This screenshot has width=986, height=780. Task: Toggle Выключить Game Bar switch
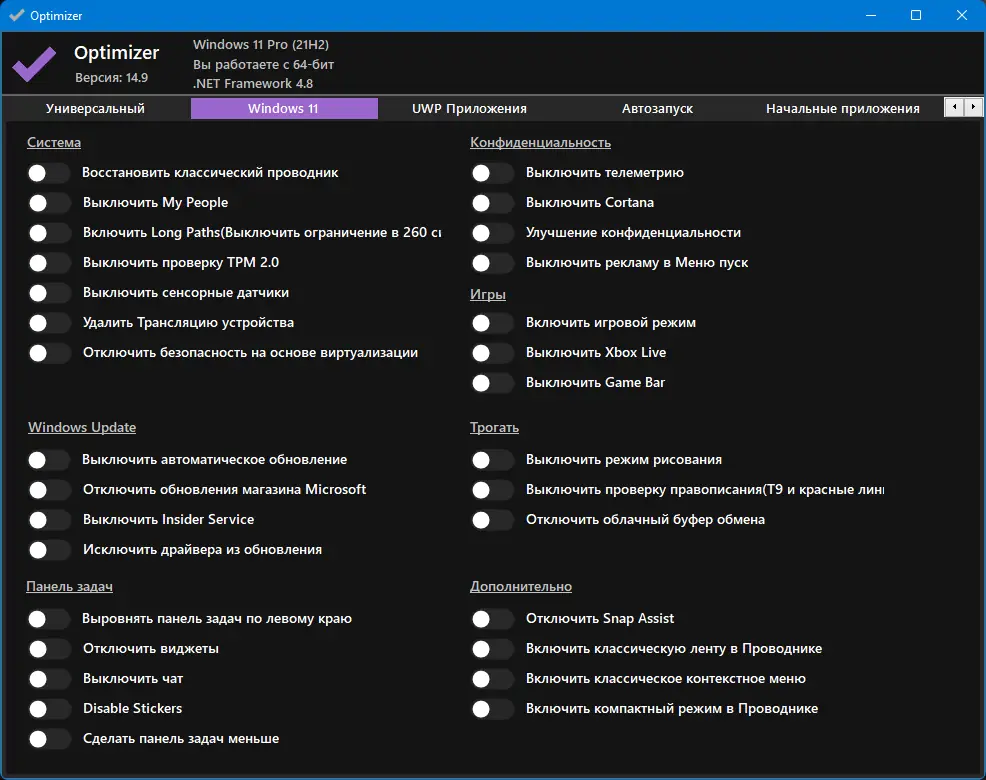(492, 382)
